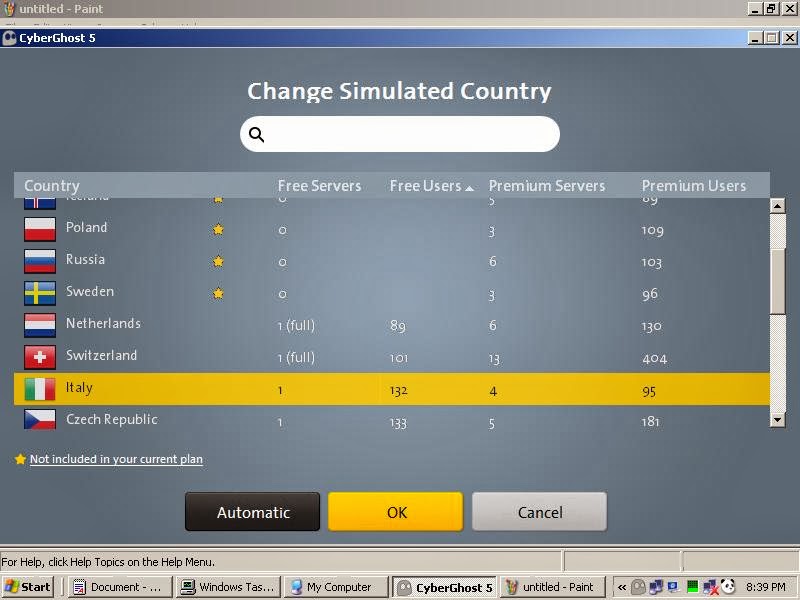This screenshot has height=600, width=800.
Task: Sort by Free Users column header
Action: [431, 186]
